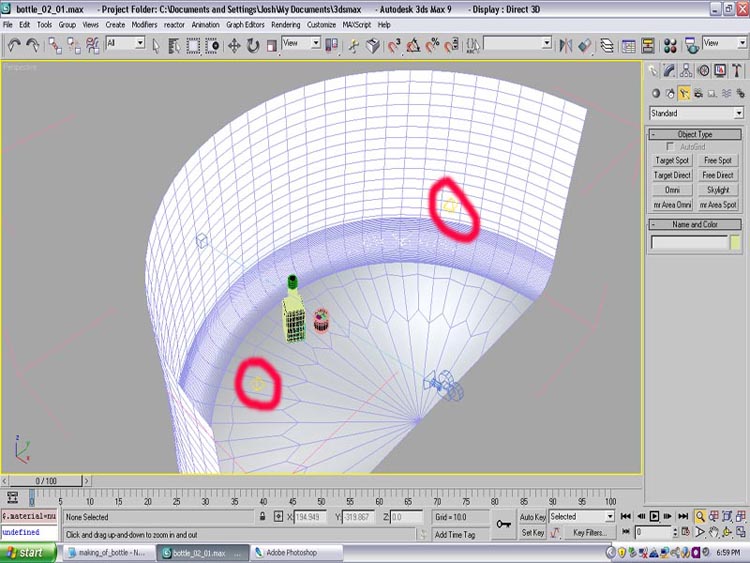750x563 pixels.
Task: Open the Graph Editors menu
Action: pyautogui.click(x=246, y=24)
